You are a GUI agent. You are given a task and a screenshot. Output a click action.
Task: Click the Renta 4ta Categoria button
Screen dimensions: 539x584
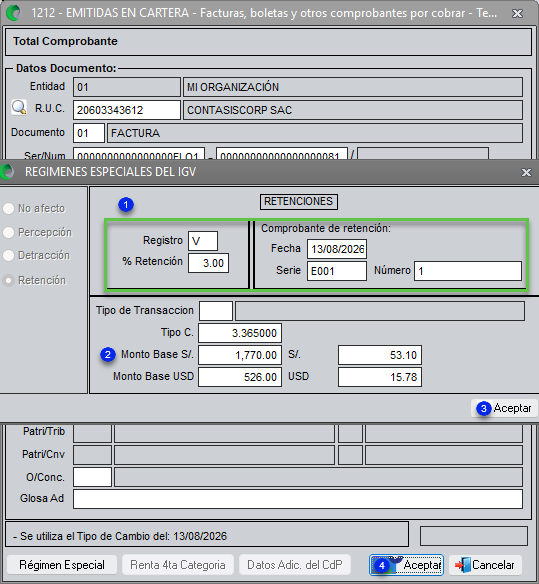coord(178,565)
